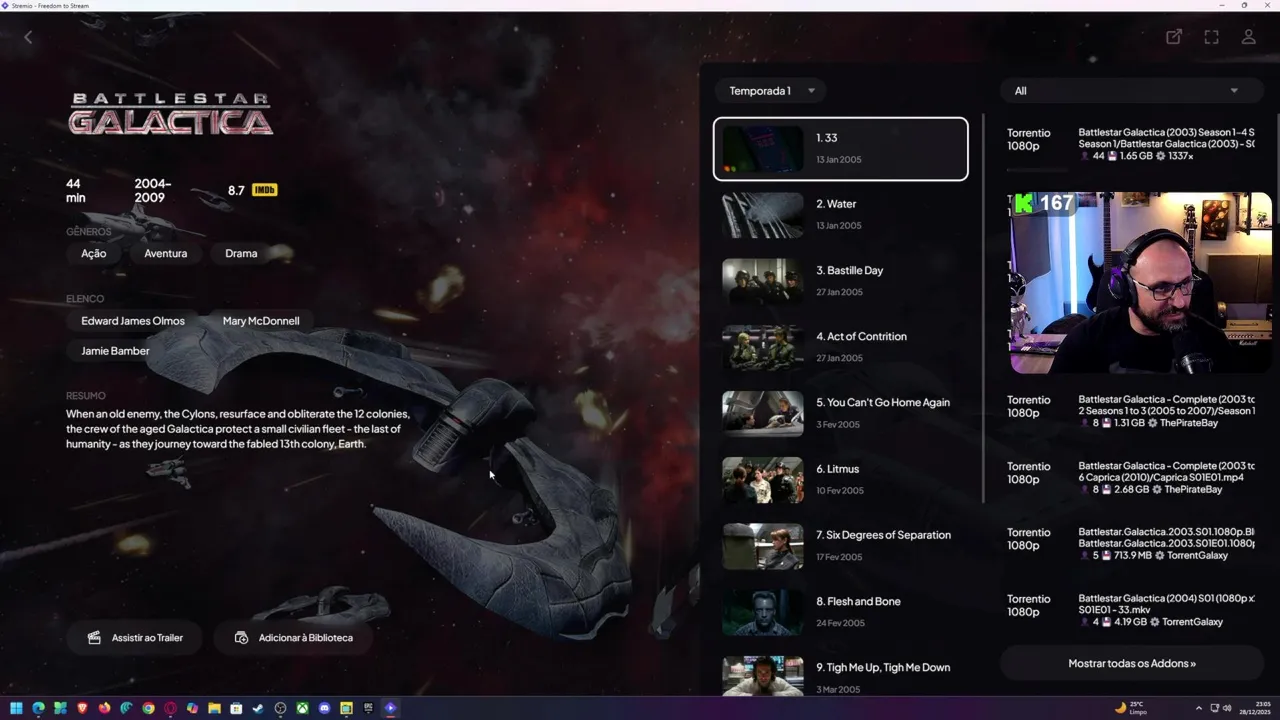Click Mostrar todas os Addons button
Screen dimensions: 1280x720
tap(1132, 663)
